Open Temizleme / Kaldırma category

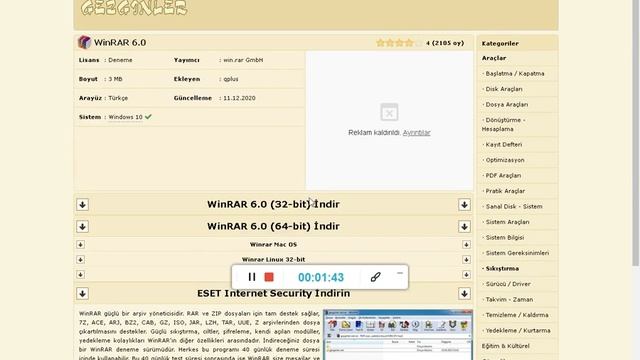pos(517,315)
